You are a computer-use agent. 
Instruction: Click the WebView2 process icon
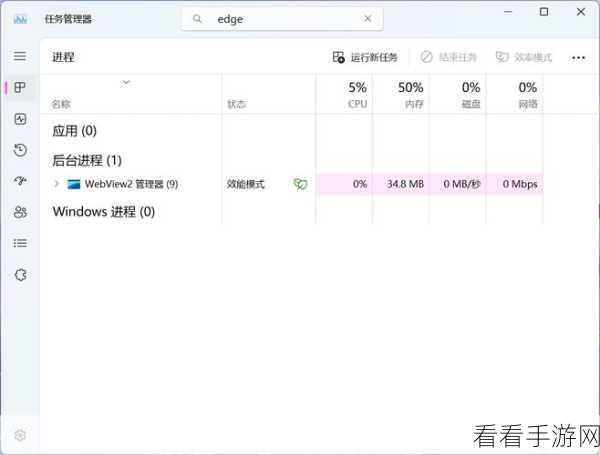click(x=73, y=184)
